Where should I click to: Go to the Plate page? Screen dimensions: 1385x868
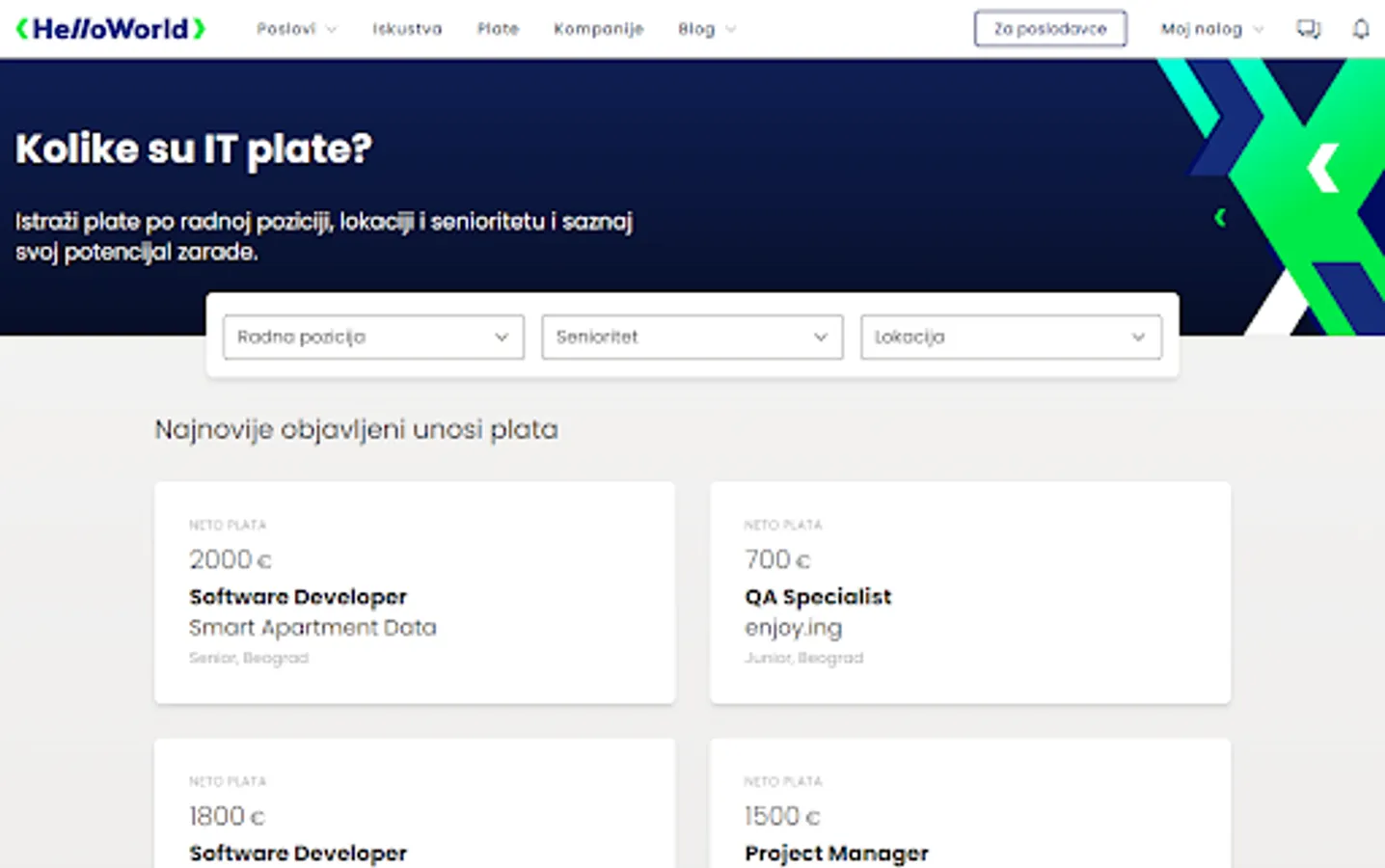tap(498, 29)
